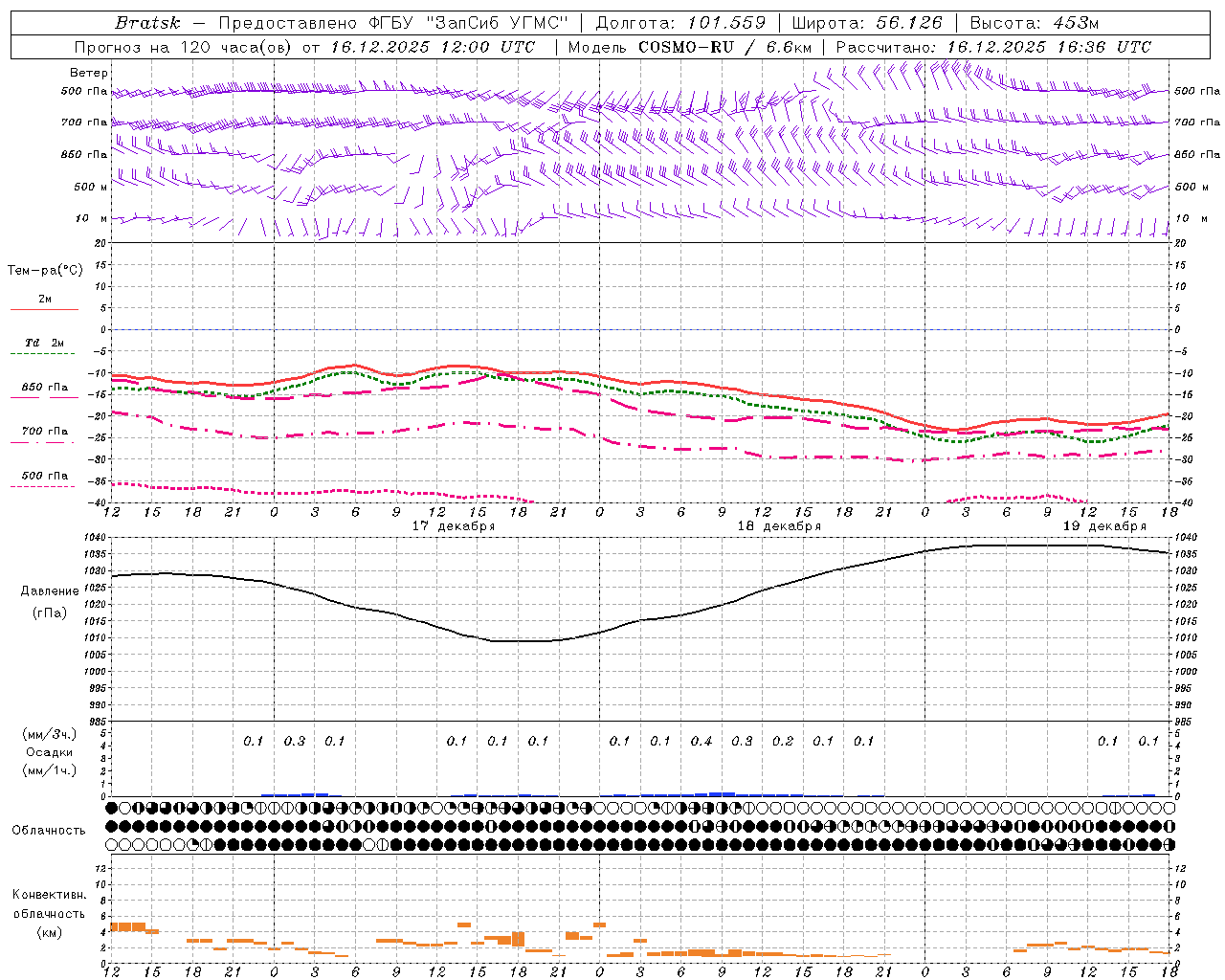The width and height of the screenshot is (1225, 980).
Task: Click the "Td 2м" dew point legend entry
Action: pos(44,343)
